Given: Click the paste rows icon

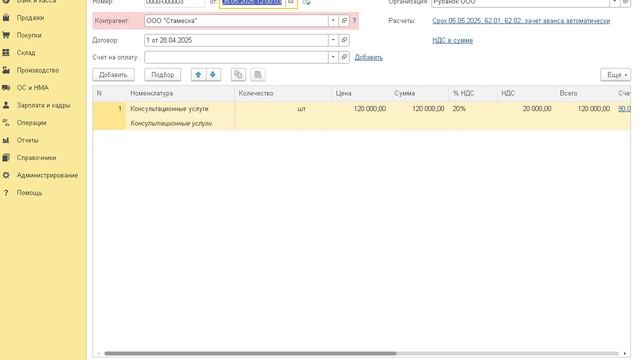Looking at the screenshot, I should coord(258,75).
